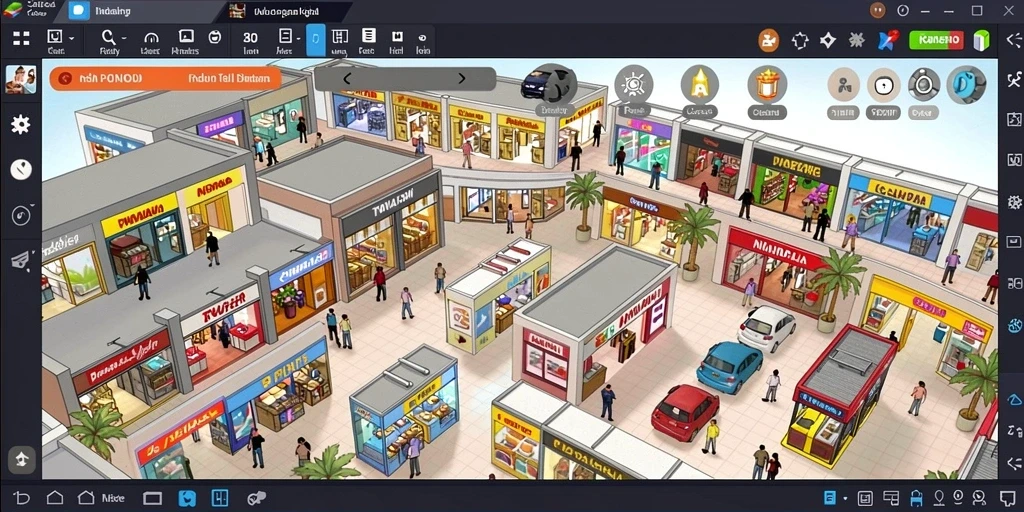Click the page document icon left of blue button
The width and height of the screenshot is (1024, 512).
click(x=285, y=36)
